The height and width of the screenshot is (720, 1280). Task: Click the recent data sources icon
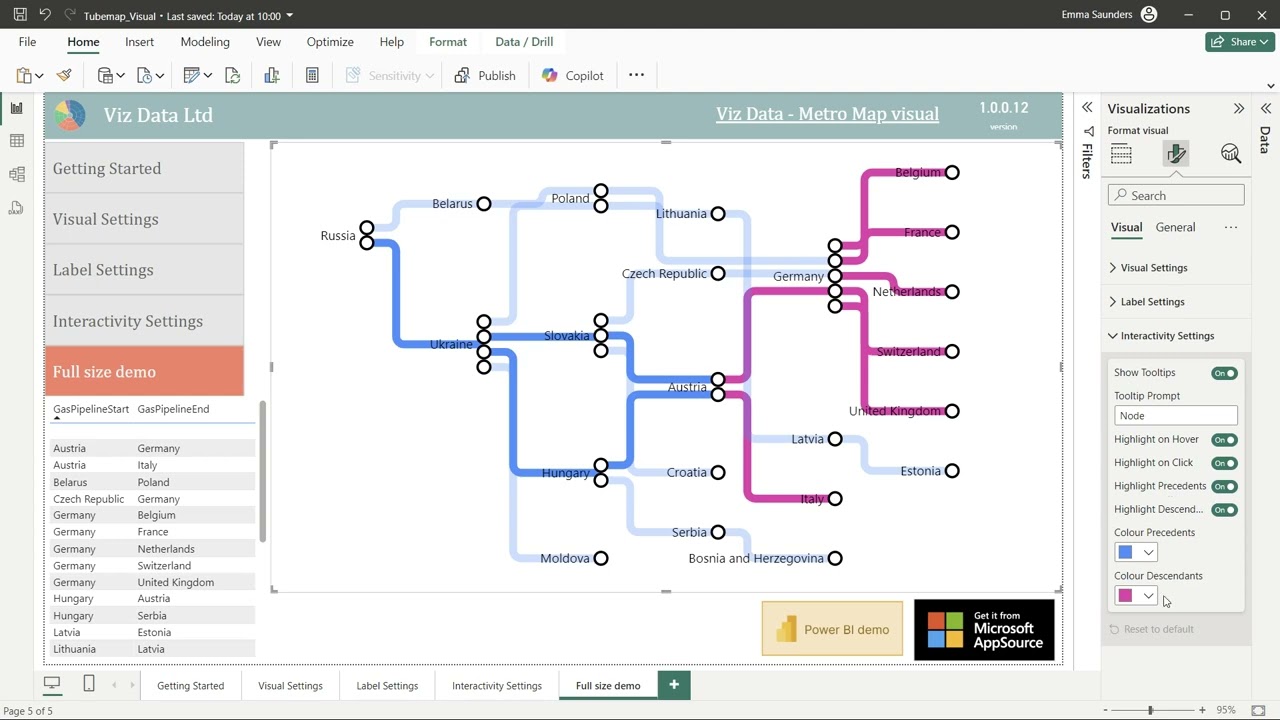144,75
